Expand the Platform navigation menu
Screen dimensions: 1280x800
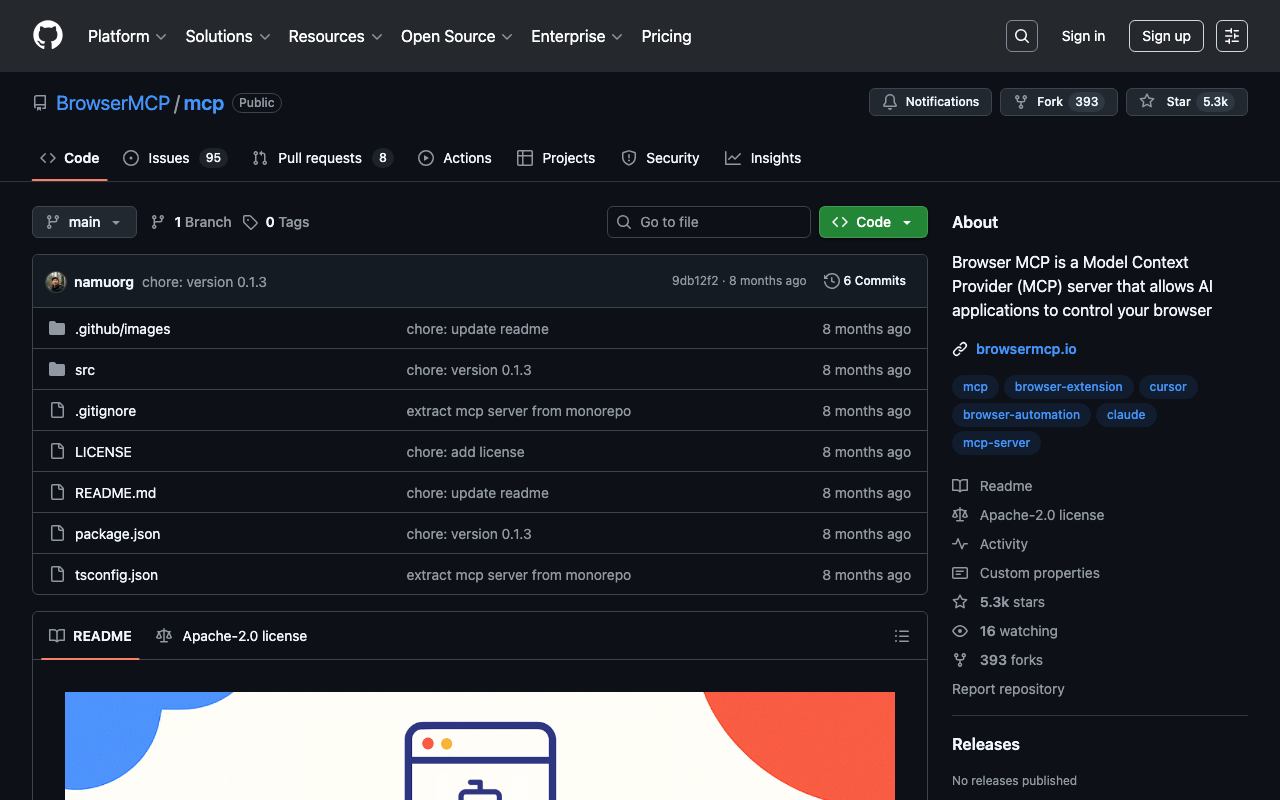pos(127,36)
